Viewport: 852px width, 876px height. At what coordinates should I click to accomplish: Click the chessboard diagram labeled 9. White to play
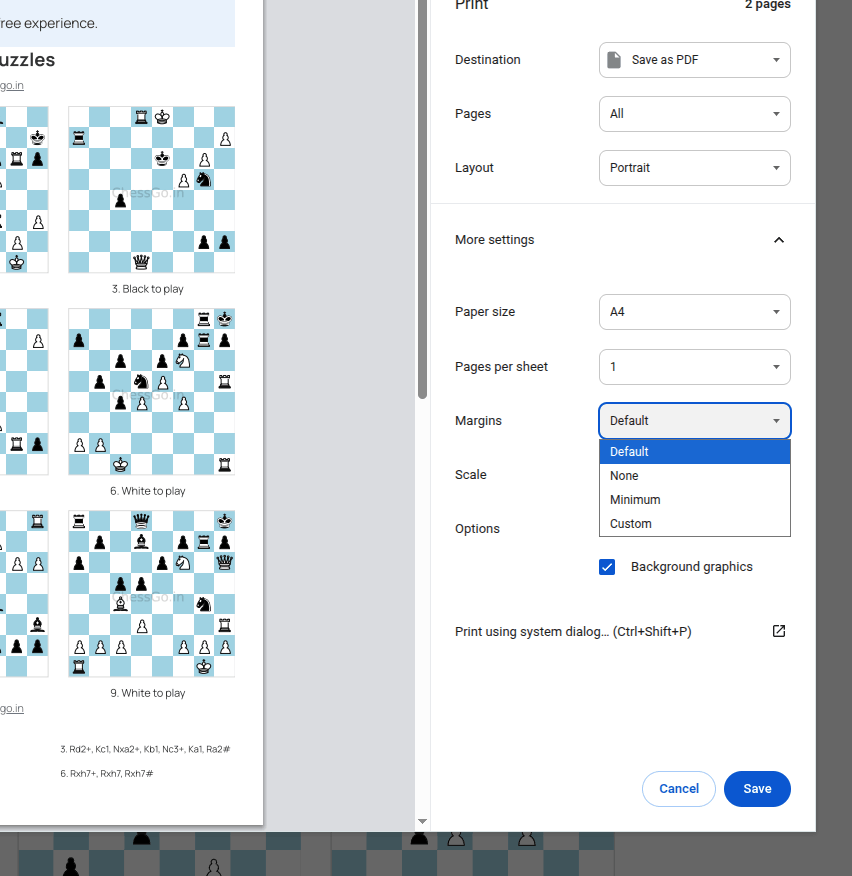150,593
